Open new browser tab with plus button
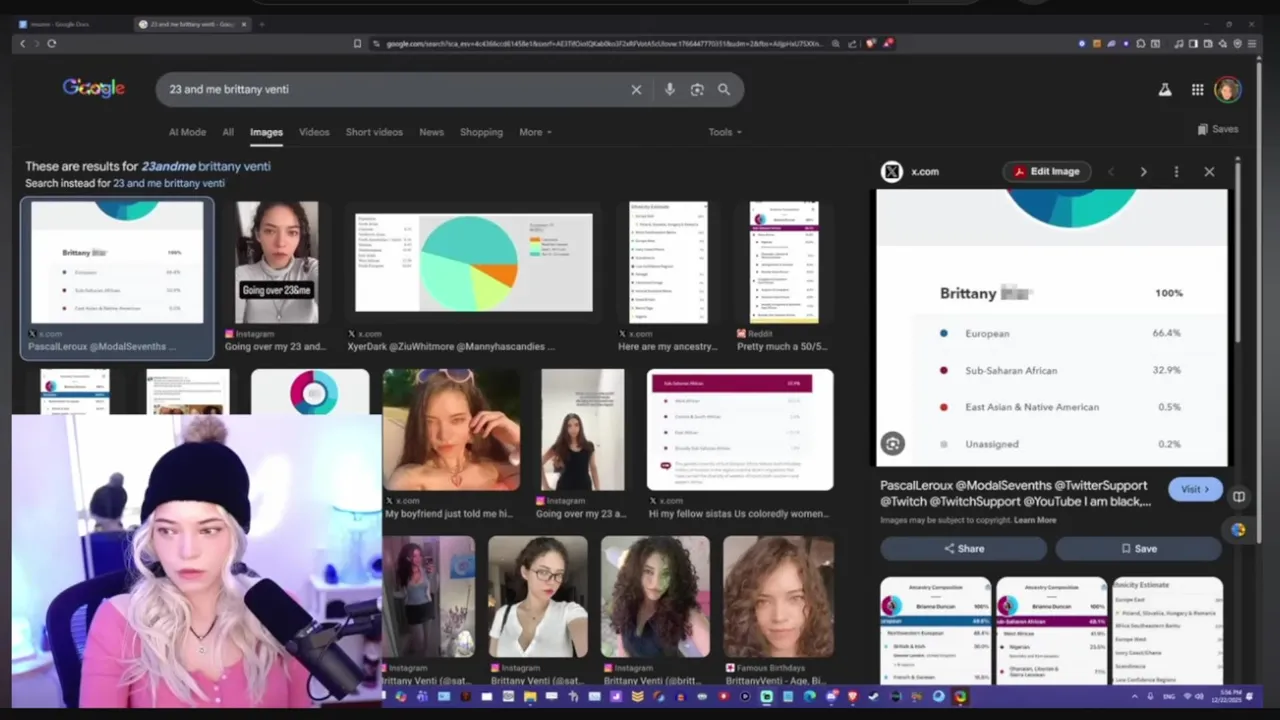 pyautogui.click(x=261, y=24)
